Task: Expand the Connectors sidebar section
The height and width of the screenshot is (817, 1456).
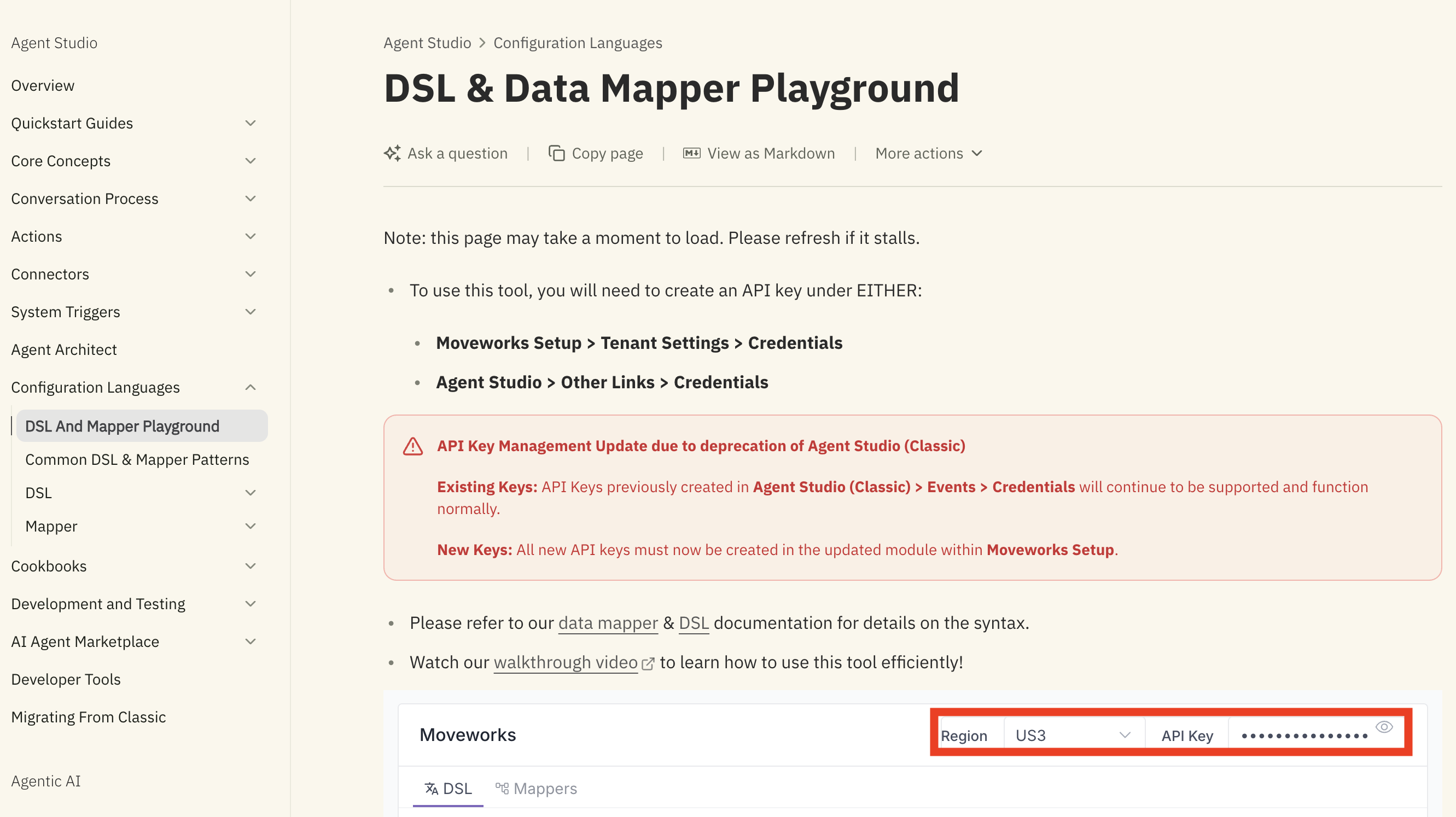Action: tap(251, 274)
